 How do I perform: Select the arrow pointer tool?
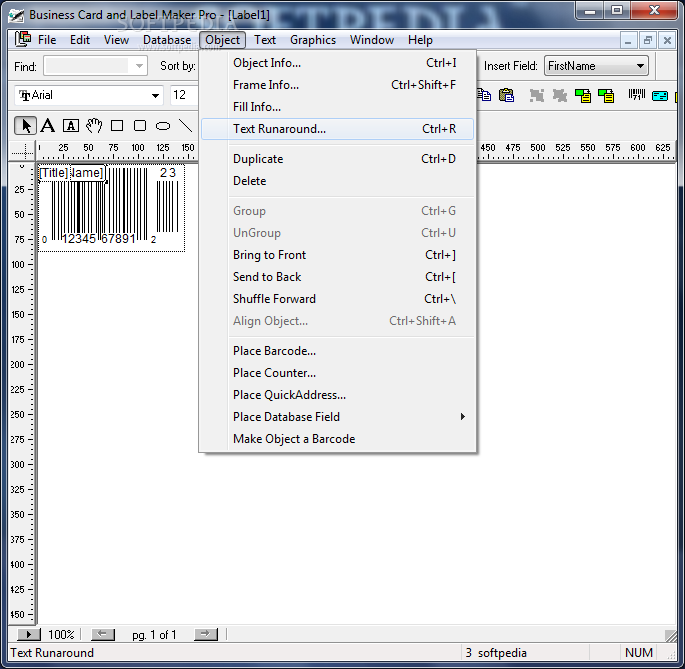[25, 126]
